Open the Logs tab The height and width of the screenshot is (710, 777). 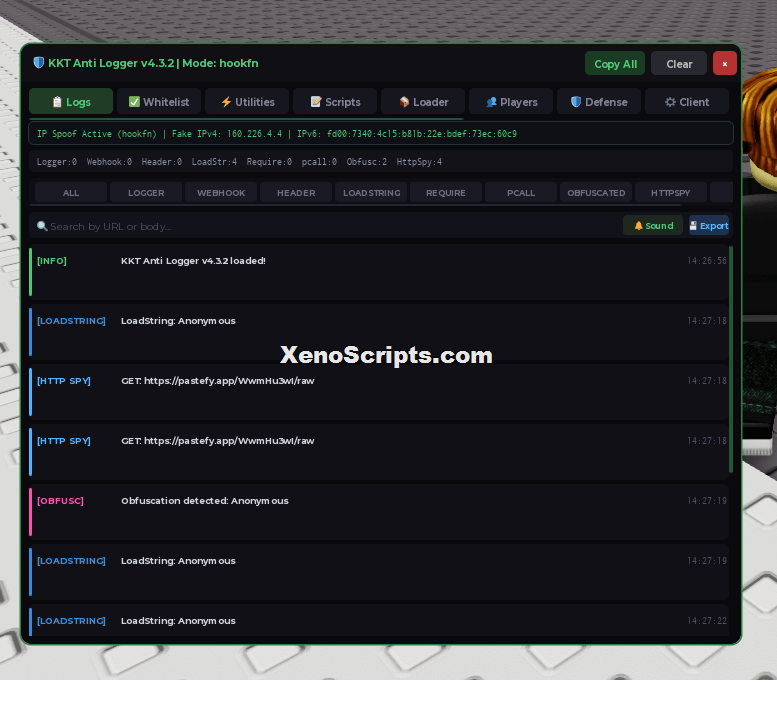71,102
